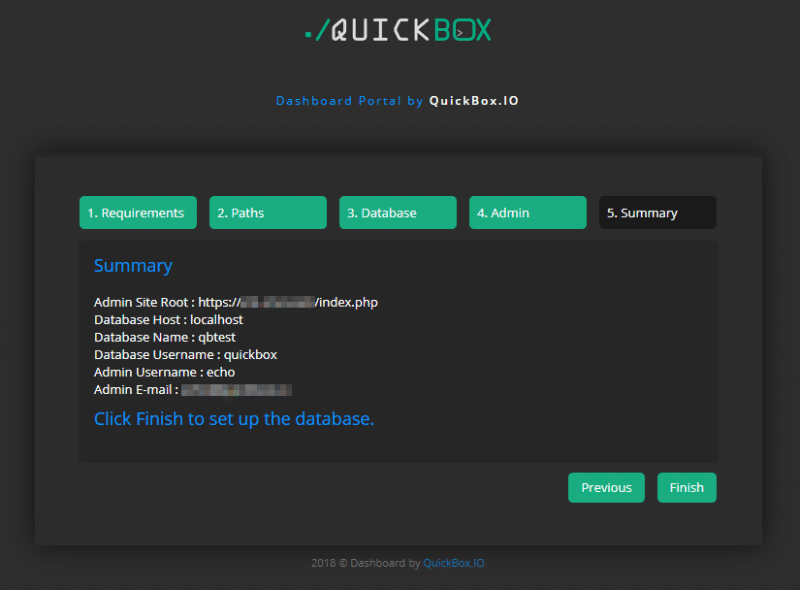Viewport: 800px width, 590px height.
Task: Go back to the "2. Paths" step
Action: (x=267, y=212)
